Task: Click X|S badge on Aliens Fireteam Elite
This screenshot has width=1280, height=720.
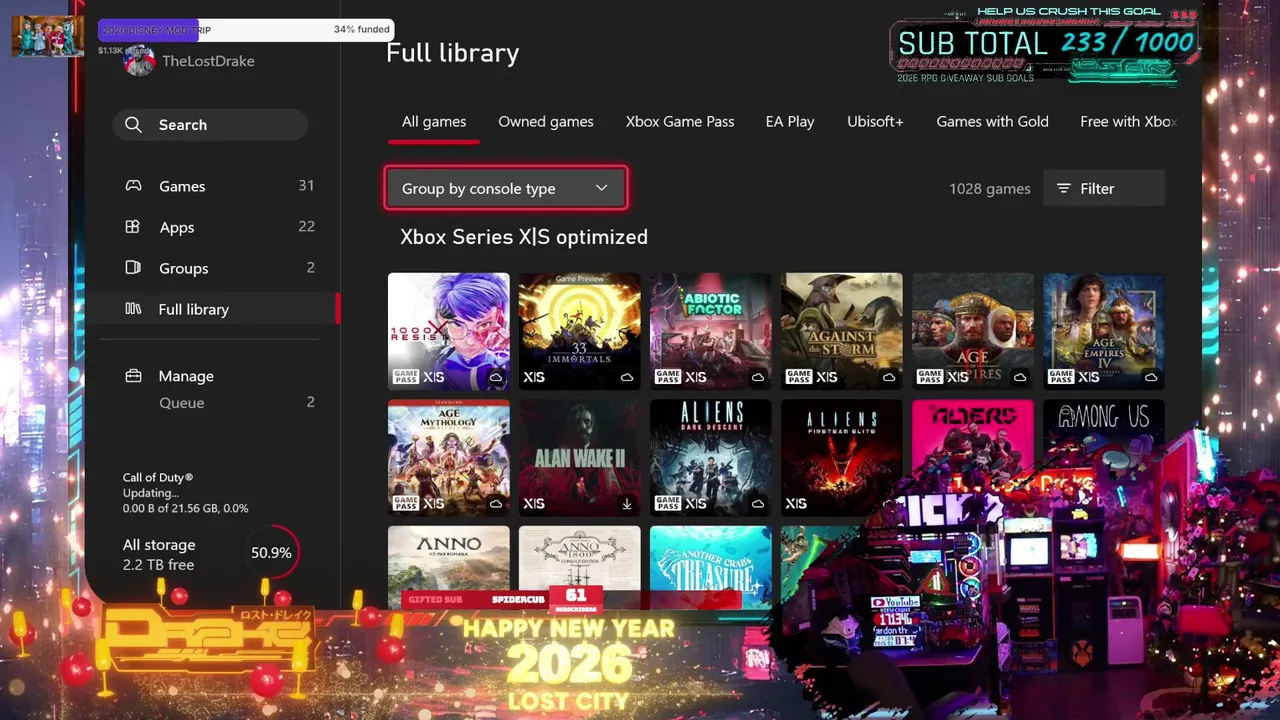Action: coord(796,504)
